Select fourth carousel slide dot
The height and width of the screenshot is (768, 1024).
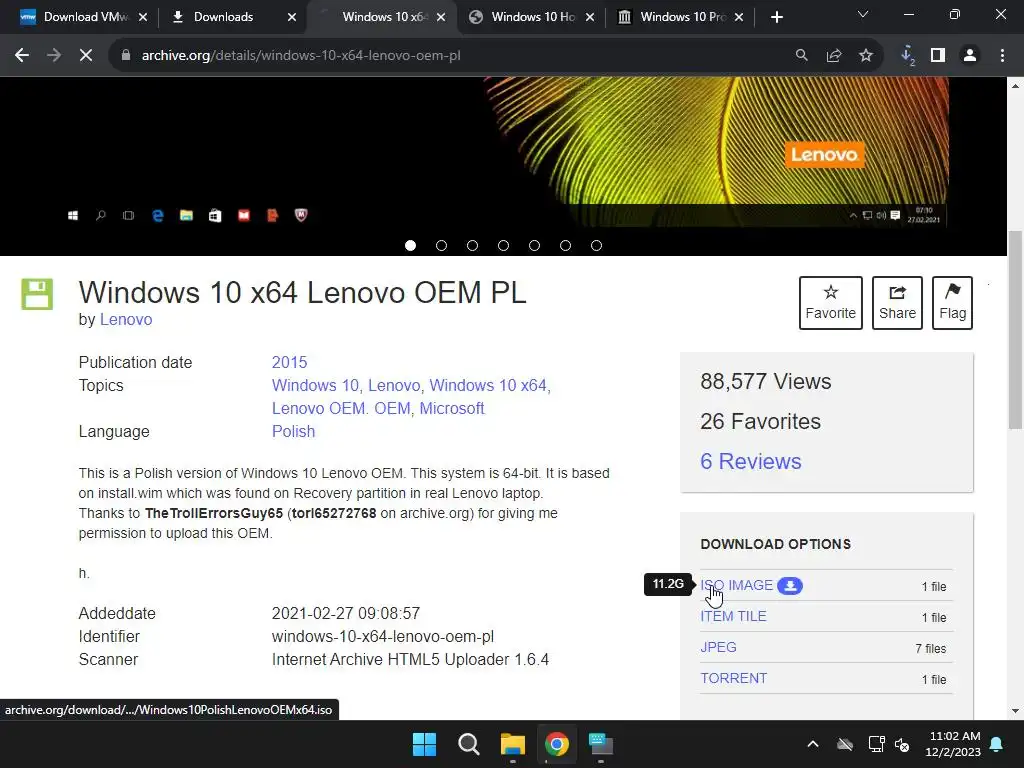click(x=504, y=246)
